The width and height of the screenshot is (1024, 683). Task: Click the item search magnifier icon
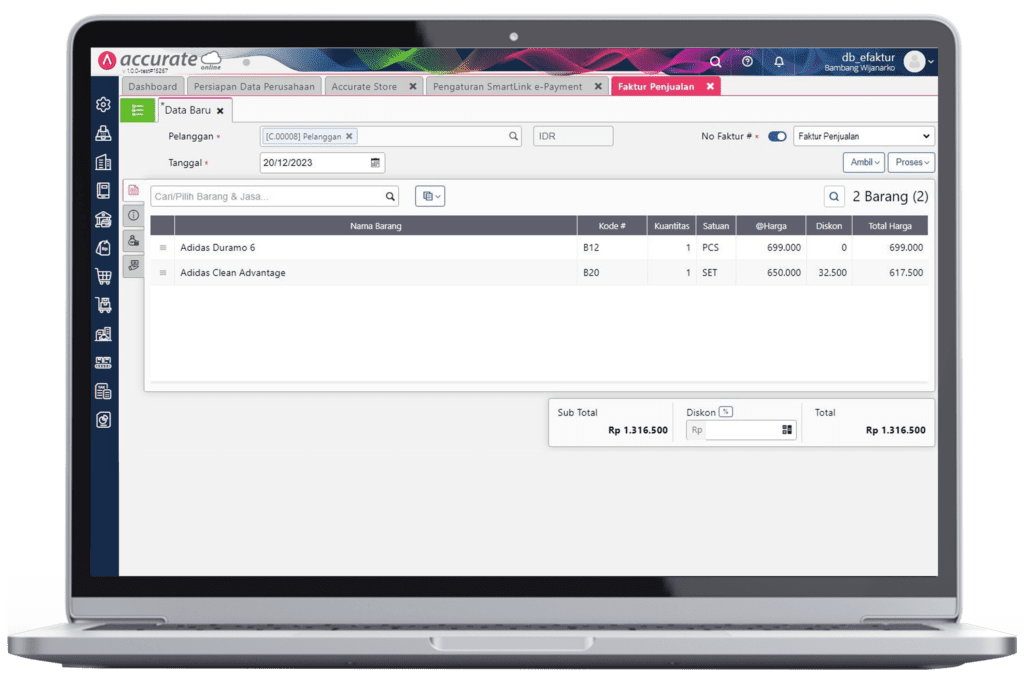coord(390,197)
